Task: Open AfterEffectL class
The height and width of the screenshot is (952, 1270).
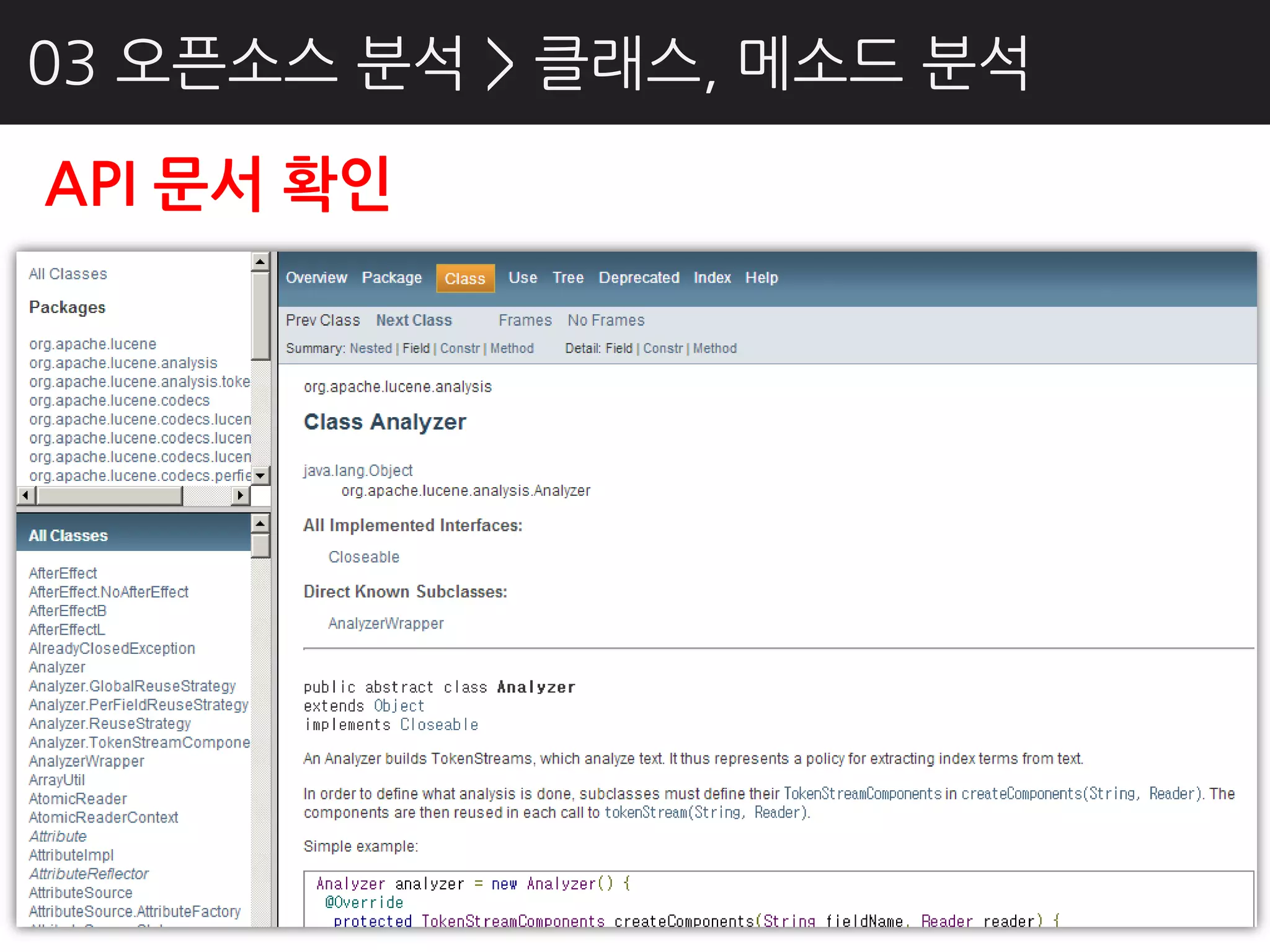Action: click(67, 630)
